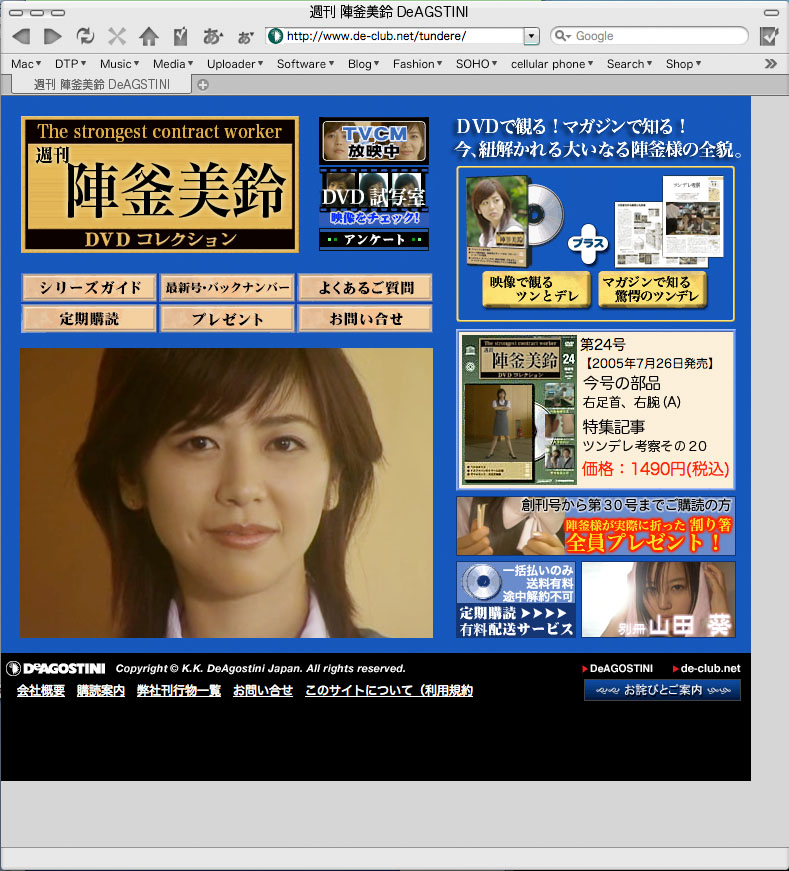Open the 別冊 山田 葵 banner

[658, 599]
